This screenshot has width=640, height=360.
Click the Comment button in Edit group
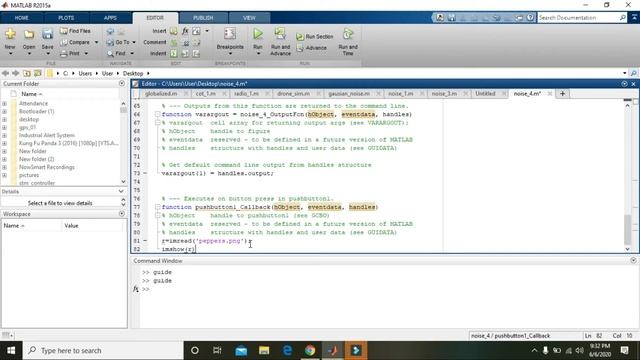[x=155, y=42]
